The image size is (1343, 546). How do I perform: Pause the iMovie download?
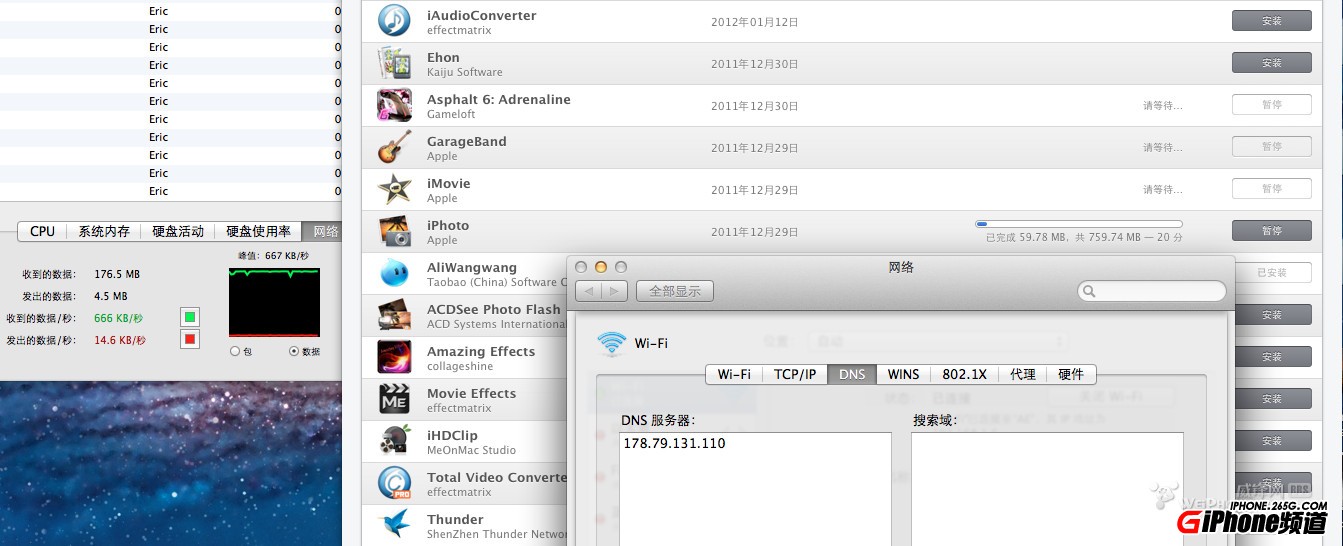pyautogui.click(x=1271, y=189)
